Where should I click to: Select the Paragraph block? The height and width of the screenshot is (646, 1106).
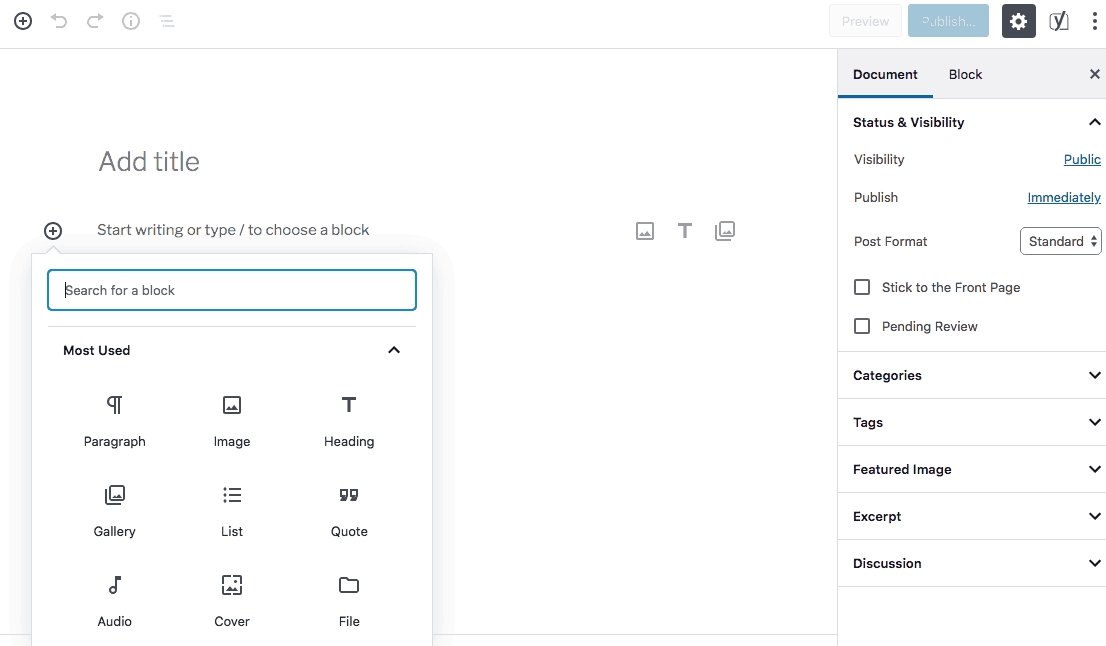tap(114, 422)
